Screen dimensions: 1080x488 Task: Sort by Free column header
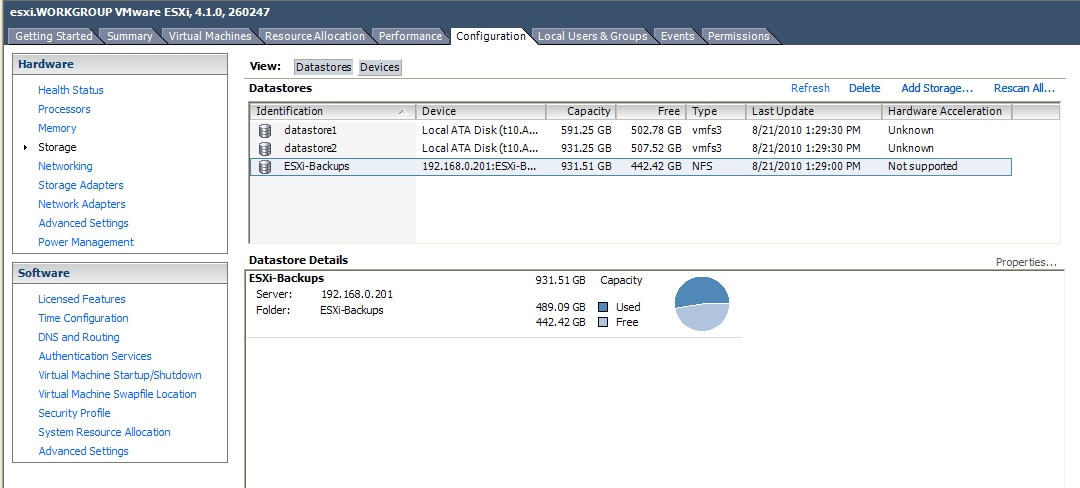651,112
